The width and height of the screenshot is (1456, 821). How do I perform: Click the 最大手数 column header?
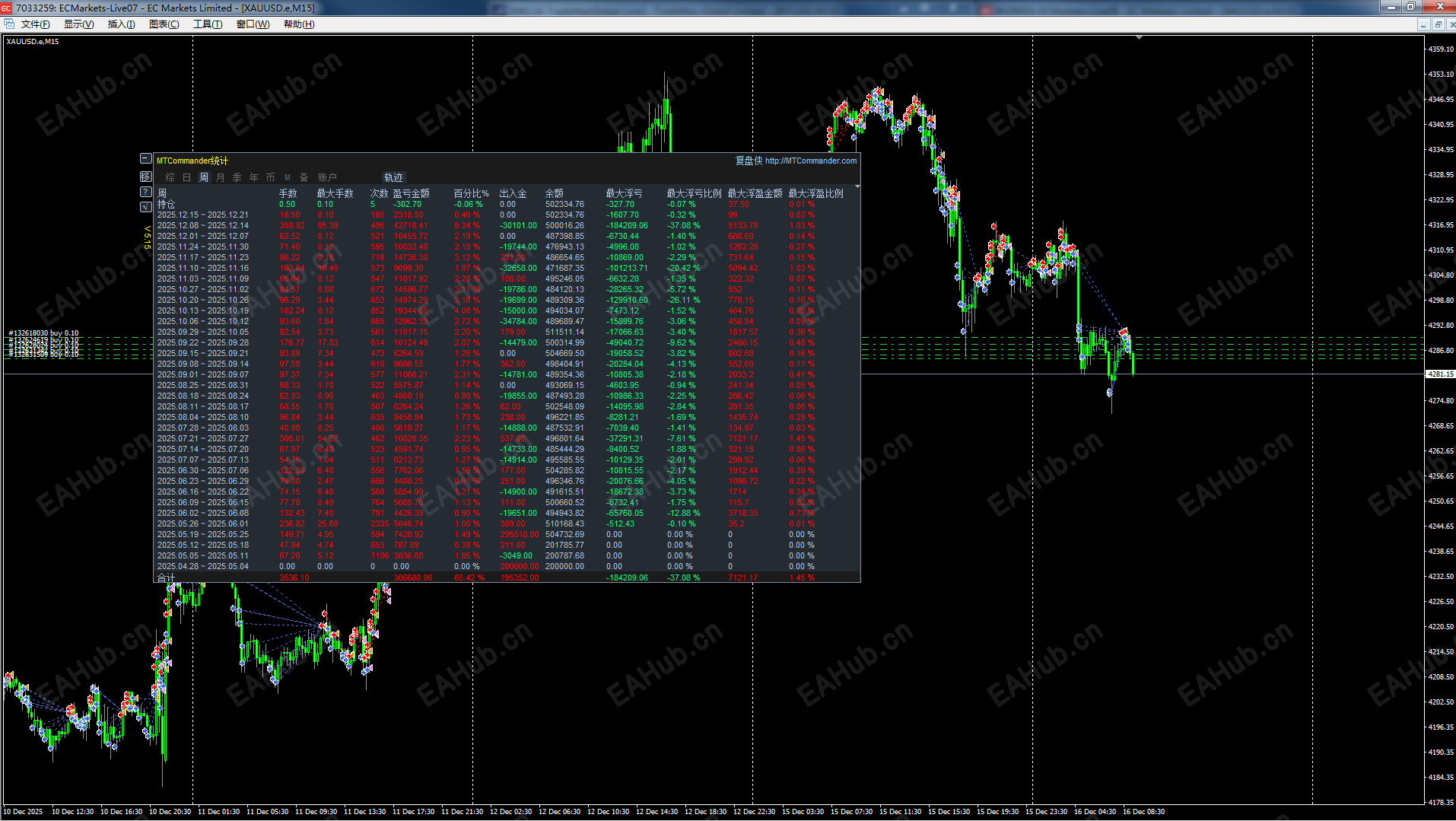(335, 193)
